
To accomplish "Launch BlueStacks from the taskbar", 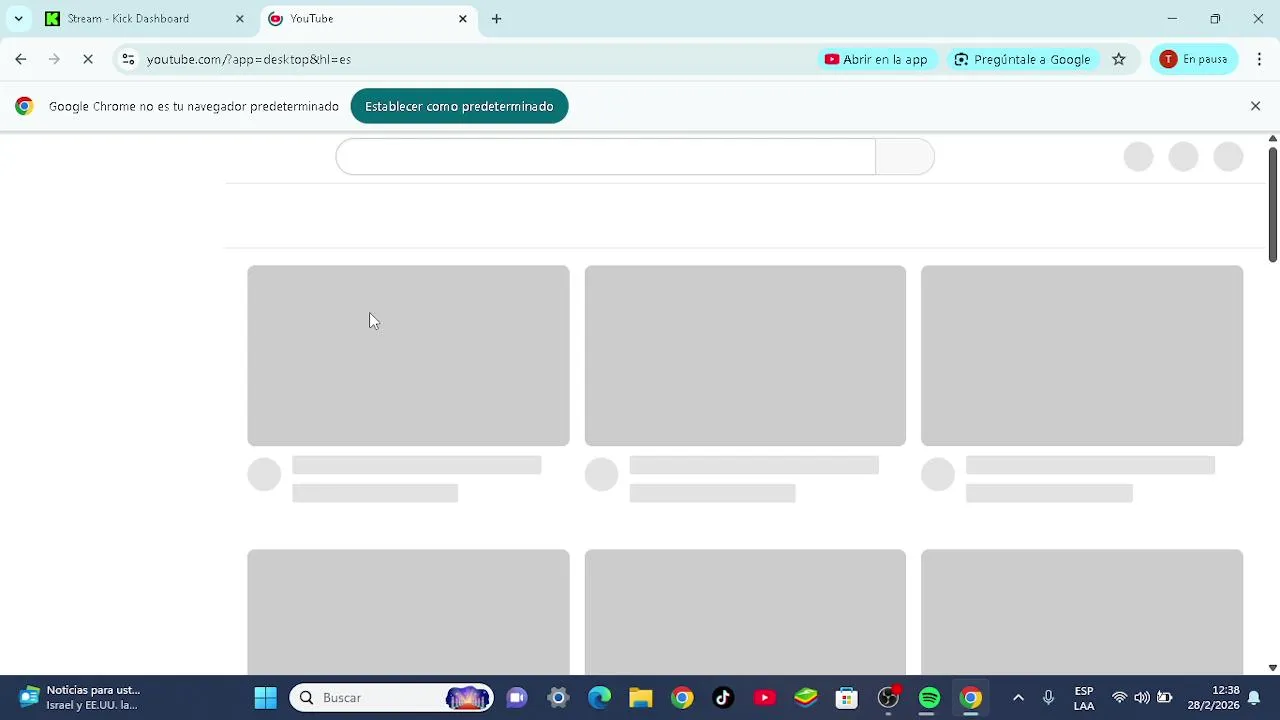I will 806,698.
